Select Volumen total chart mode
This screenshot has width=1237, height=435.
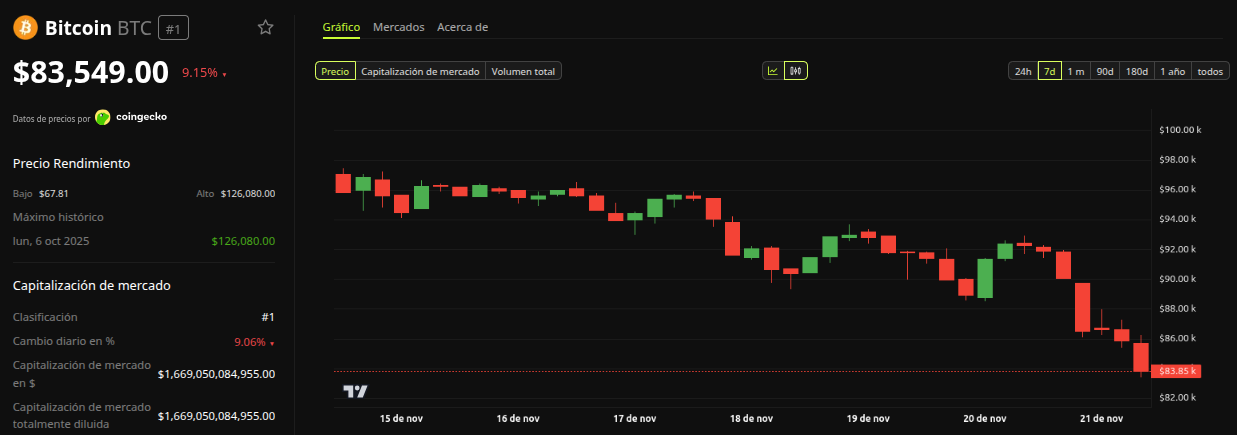click(523, 71)
